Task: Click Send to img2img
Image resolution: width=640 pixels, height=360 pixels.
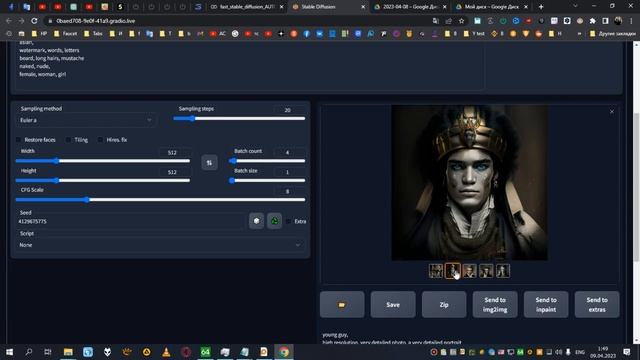Action: pyautogui.click(x=495, y=304)
